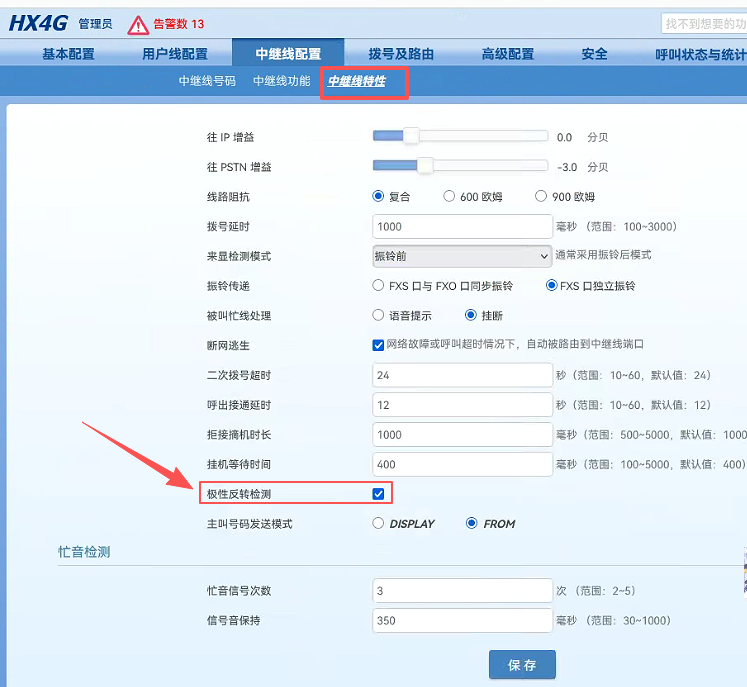Screen dimensions: 747x687
Task: Click the function search box at top right
Action: tap(704, 24)
